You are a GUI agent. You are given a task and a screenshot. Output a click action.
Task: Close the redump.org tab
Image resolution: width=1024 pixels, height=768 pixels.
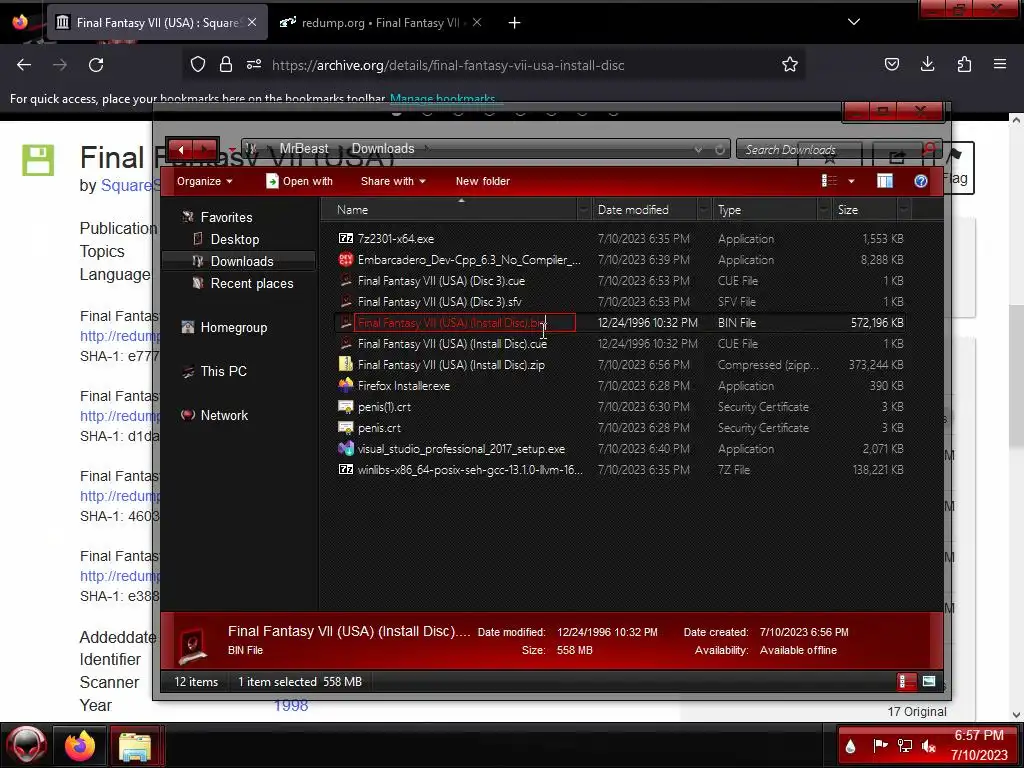pyautogui.click(x=477, y=23)
